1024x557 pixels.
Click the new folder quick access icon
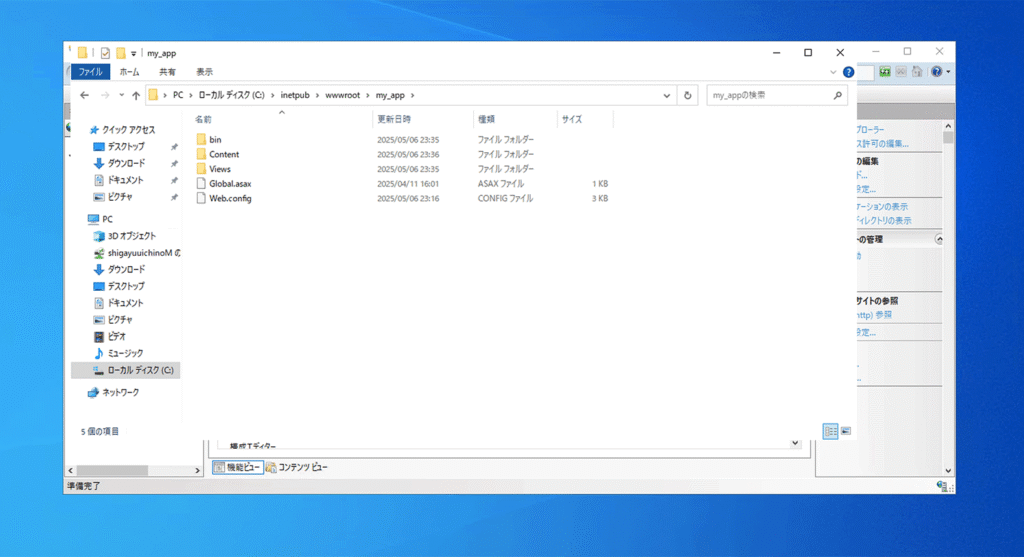(121, 53)
